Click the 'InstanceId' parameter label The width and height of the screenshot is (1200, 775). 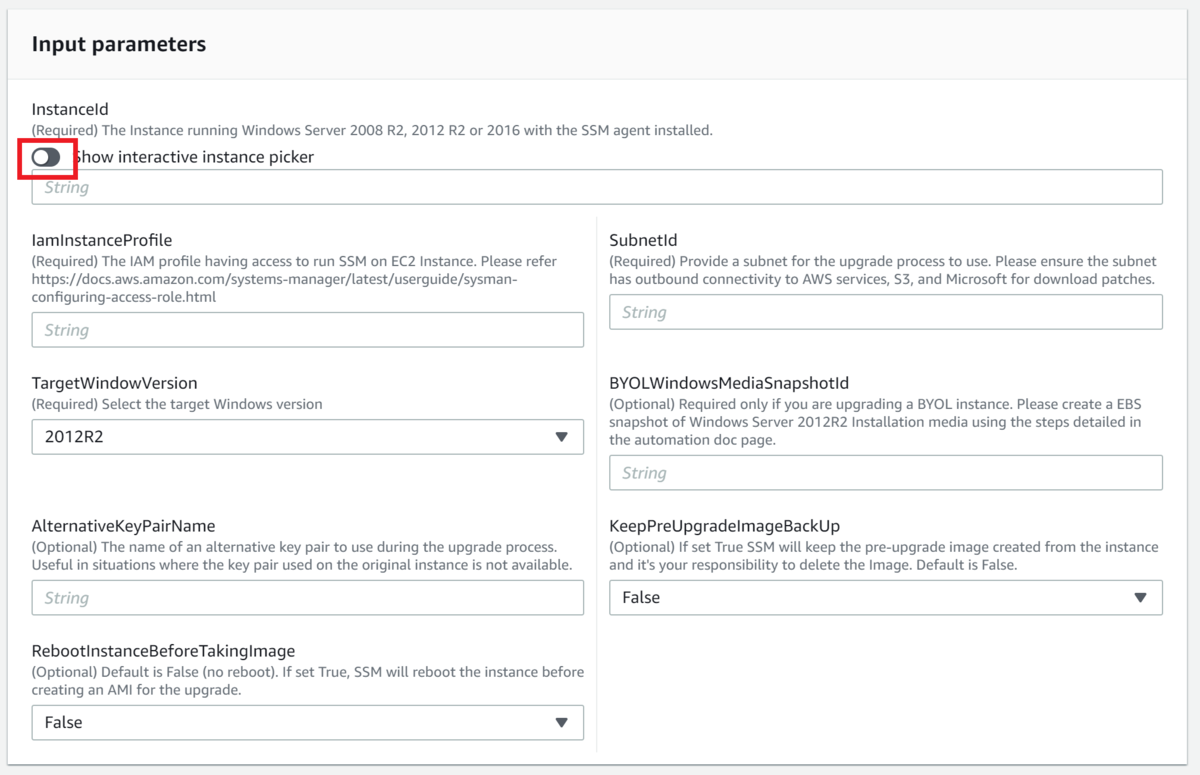click(x=70, y=109)
